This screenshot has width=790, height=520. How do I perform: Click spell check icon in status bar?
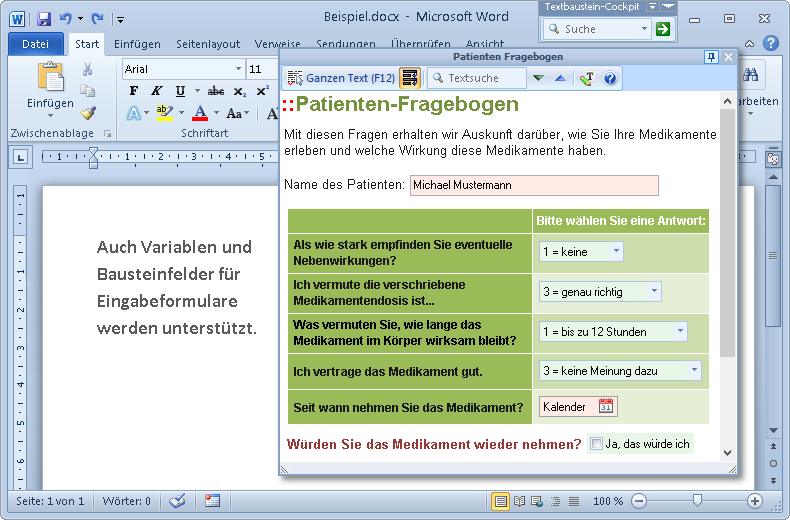pos(178,501)
